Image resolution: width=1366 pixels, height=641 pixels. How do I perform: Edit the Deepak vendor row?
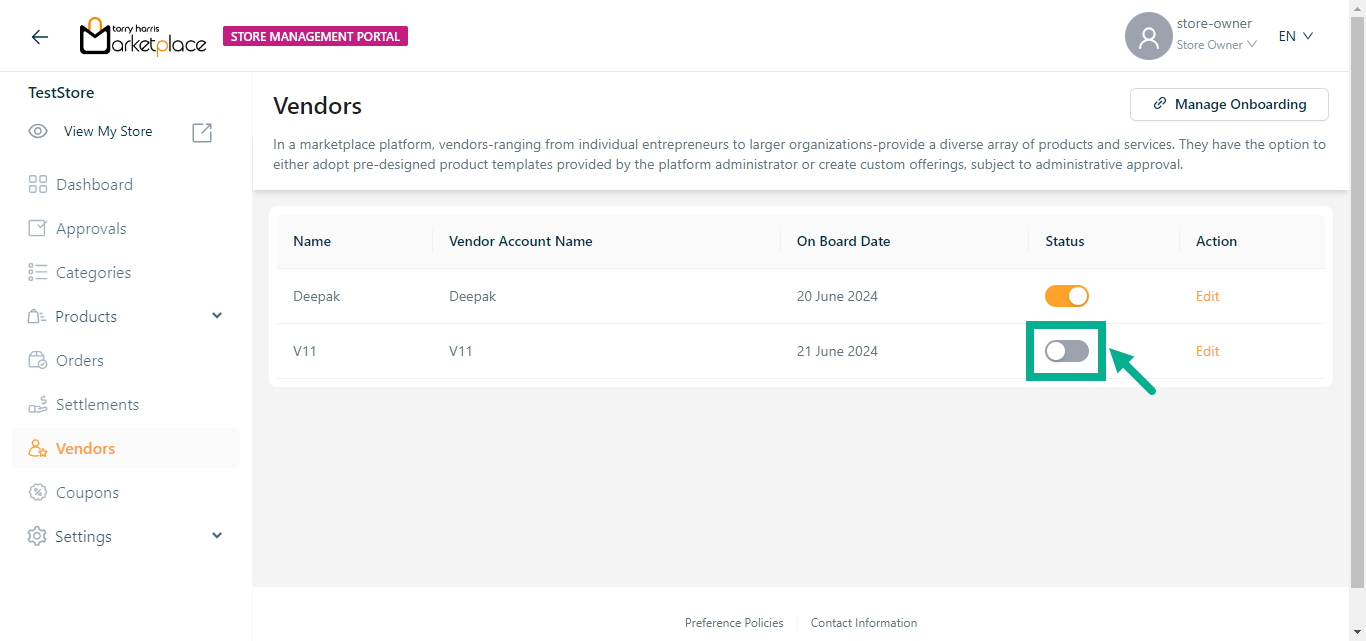point(1207,296)
